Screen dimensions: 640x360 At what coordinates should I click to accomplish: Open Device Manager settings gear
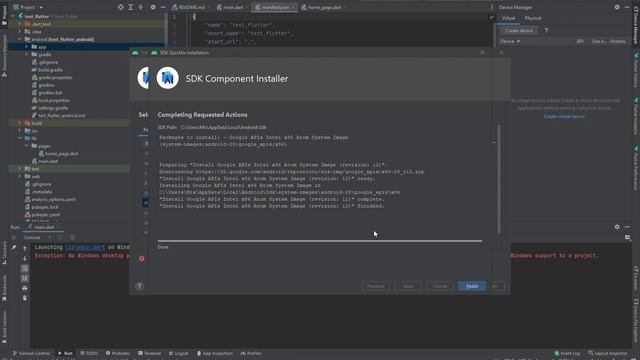coord(617,7)
